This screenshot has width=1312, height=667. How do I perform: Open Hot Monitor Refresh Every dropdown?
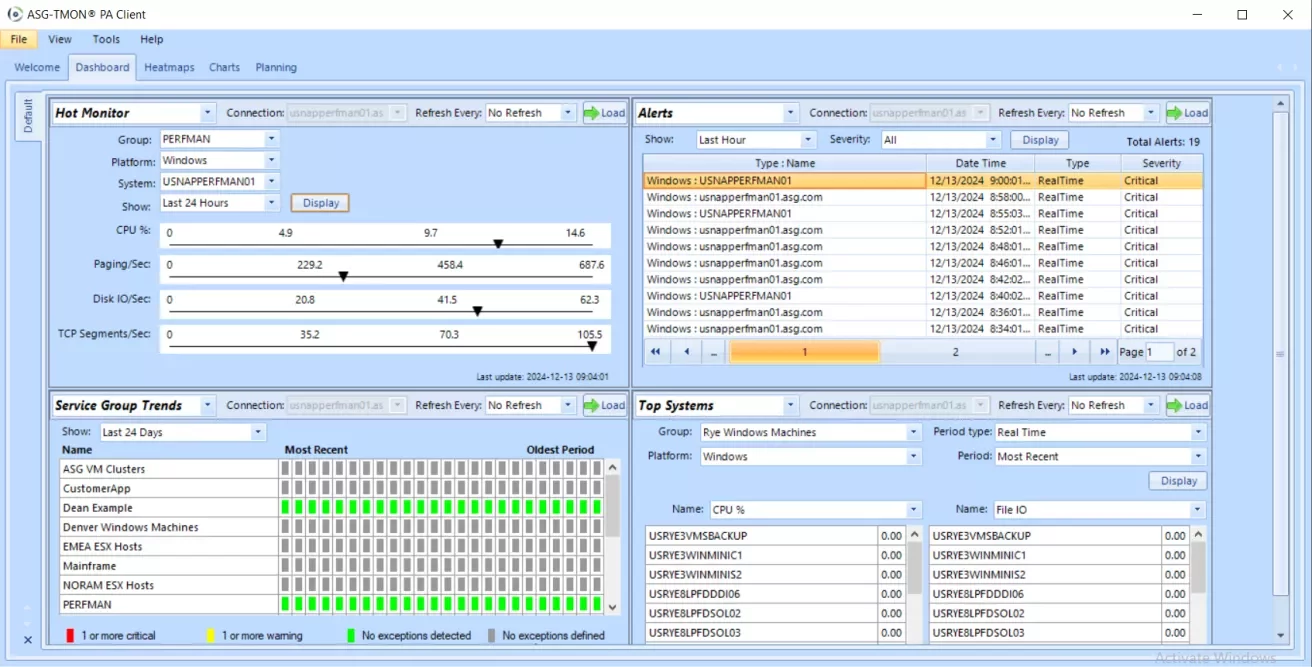click(x=568, y=113)
